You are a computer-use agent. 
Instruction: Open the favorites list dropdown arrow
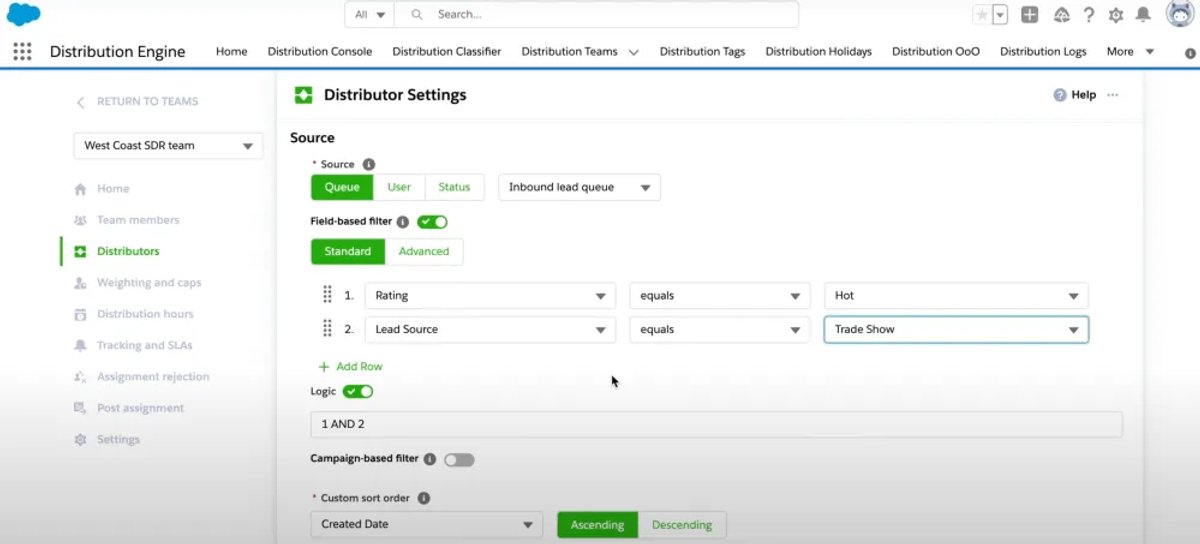1000,15
